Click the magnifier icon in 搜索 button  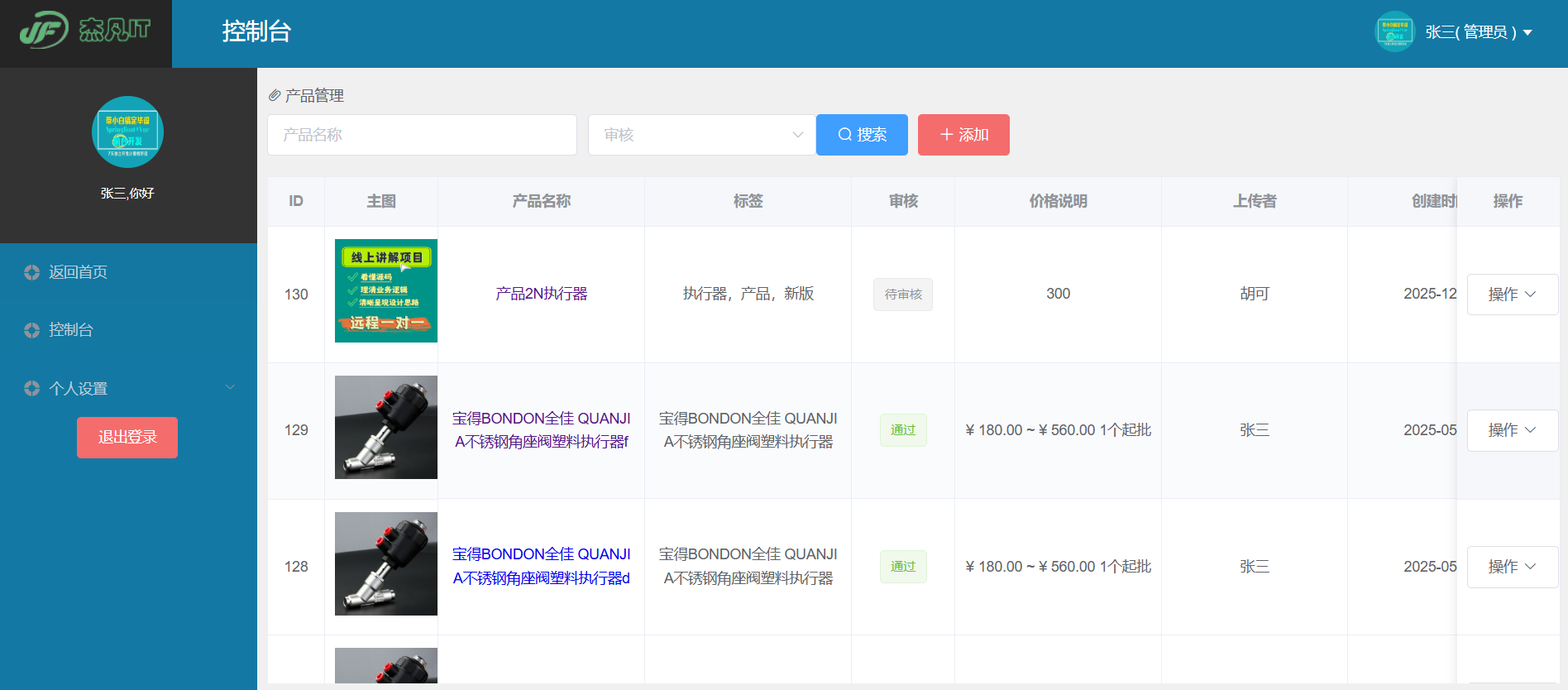tap(845, 134)
